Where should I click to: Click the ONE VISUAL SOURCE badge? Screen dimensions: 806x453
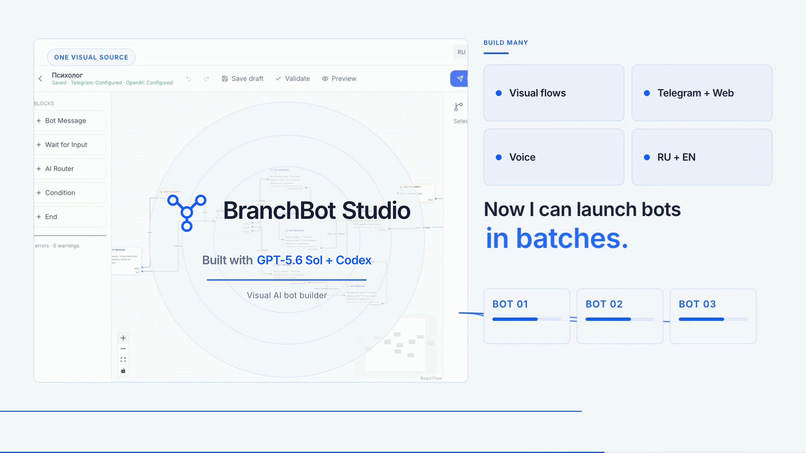[91, 57]
